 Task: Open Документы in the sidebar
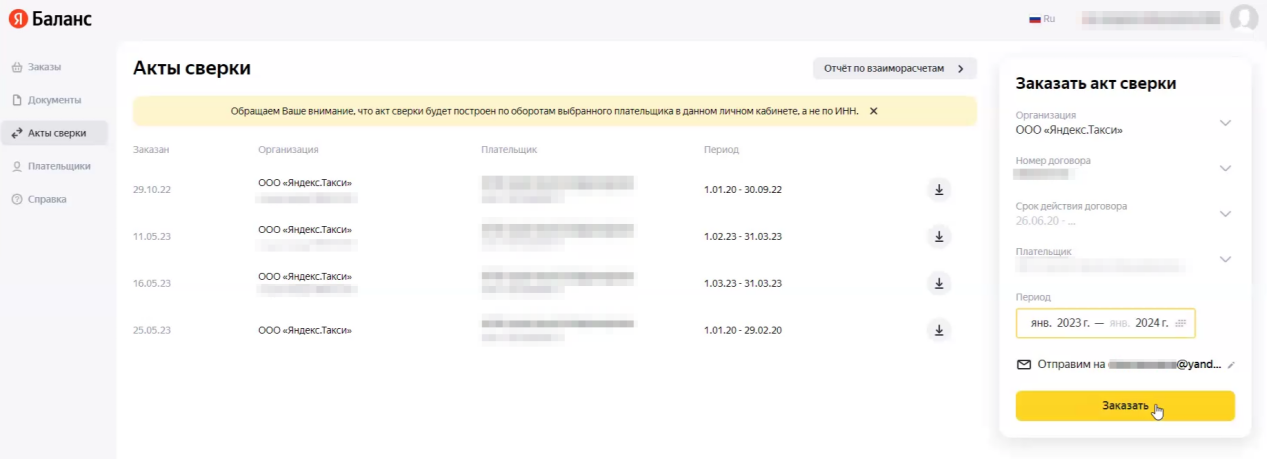[x=54, y=100]
